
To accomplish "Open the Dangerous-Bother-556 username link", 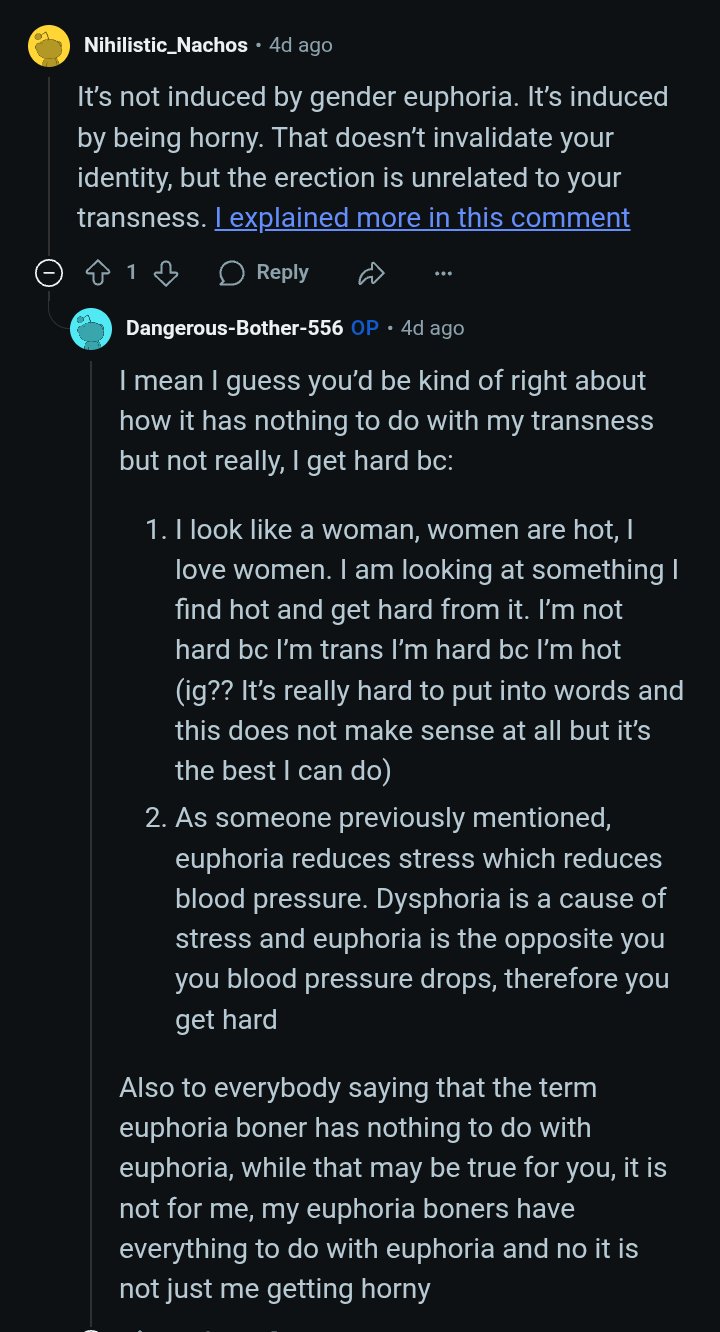I will click(234, 328).
